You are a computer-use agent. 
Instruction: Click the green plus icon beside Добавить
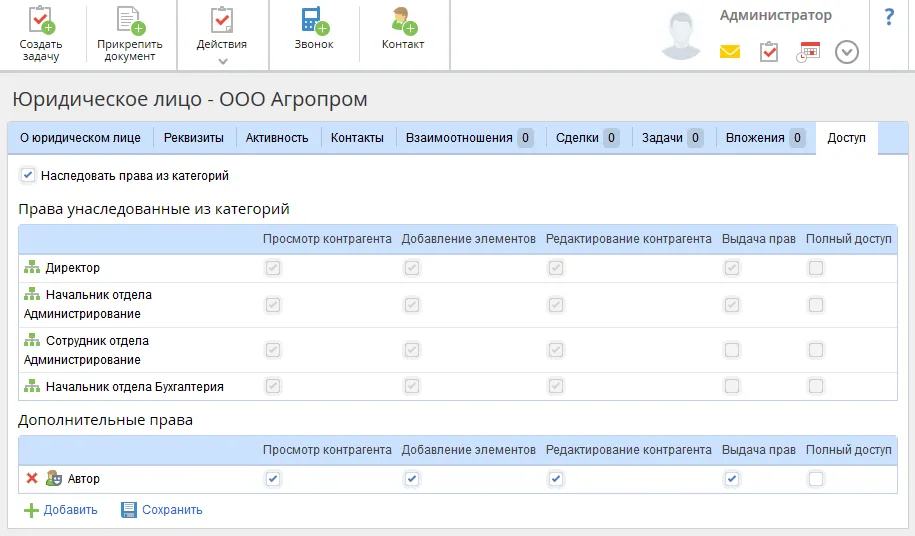point(31,510)
